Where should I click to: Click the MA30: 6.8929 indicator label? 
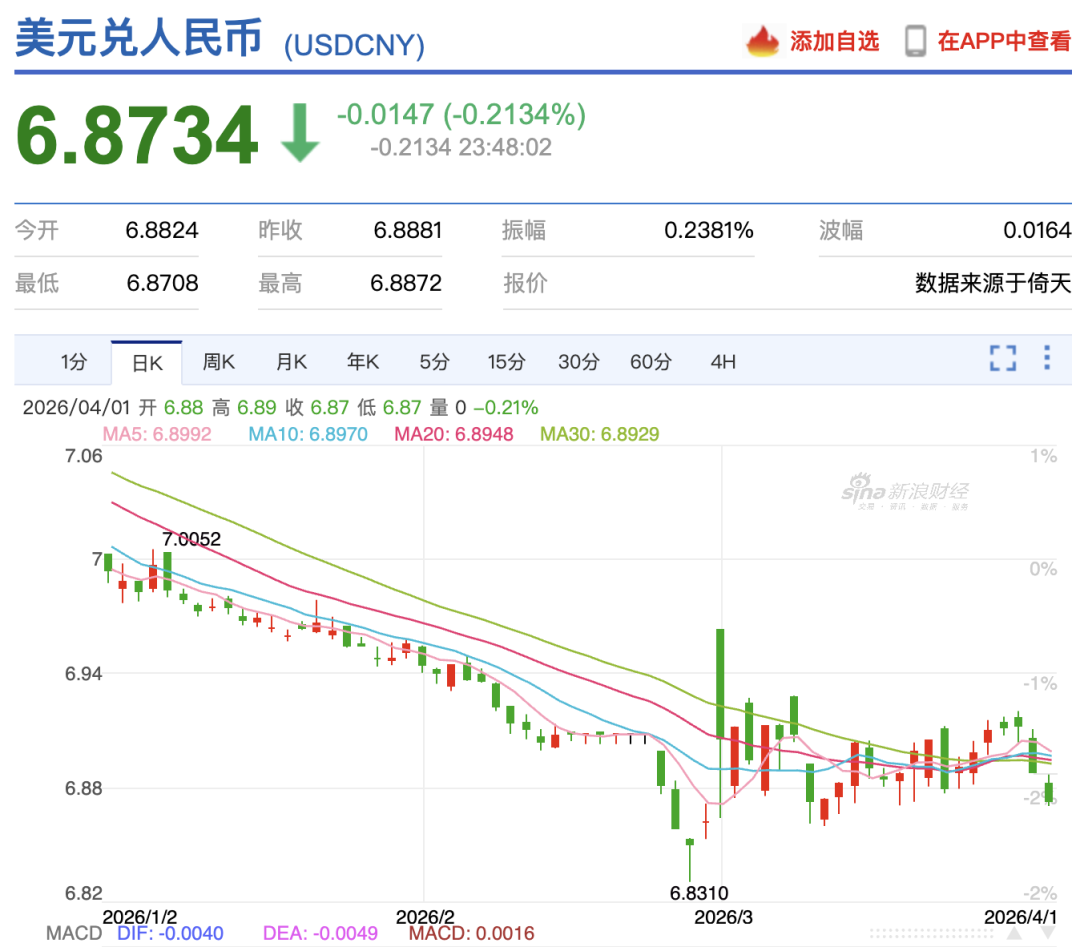[x=599, y=434]
